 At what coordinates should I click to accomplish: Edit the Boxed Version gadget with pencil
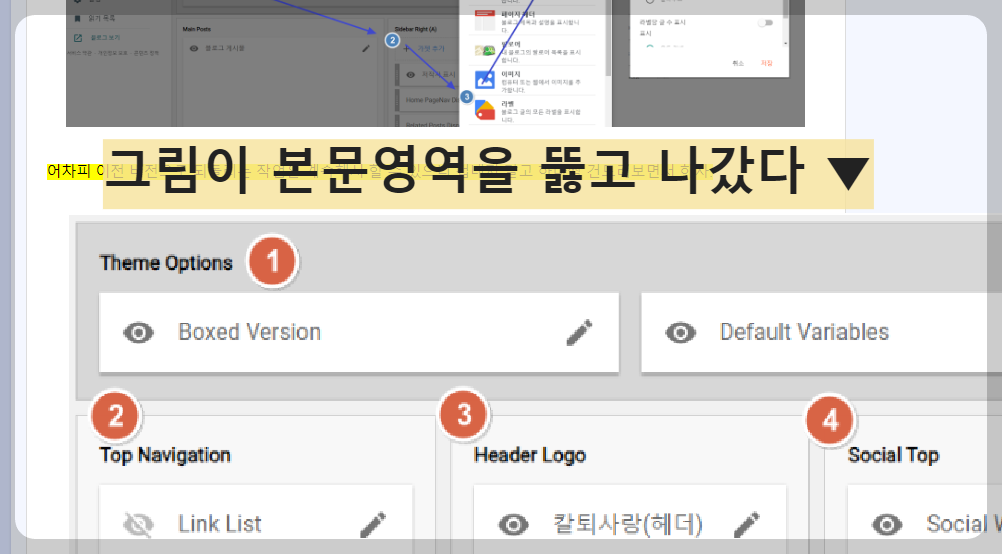580,332
